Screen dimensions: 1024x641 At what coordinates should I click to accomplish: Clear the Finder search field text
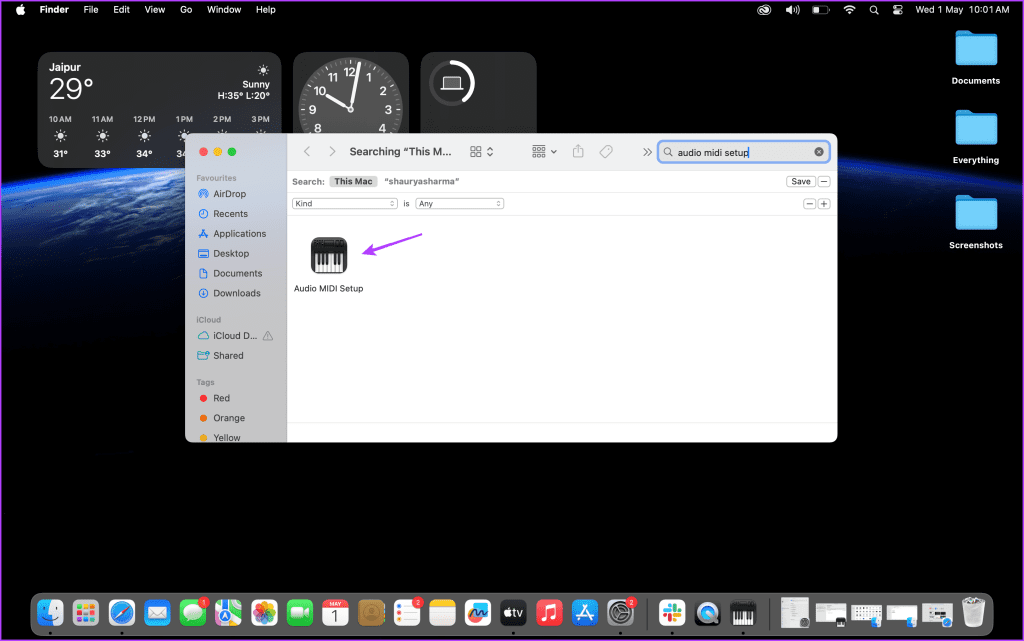(x=818, y=151)
